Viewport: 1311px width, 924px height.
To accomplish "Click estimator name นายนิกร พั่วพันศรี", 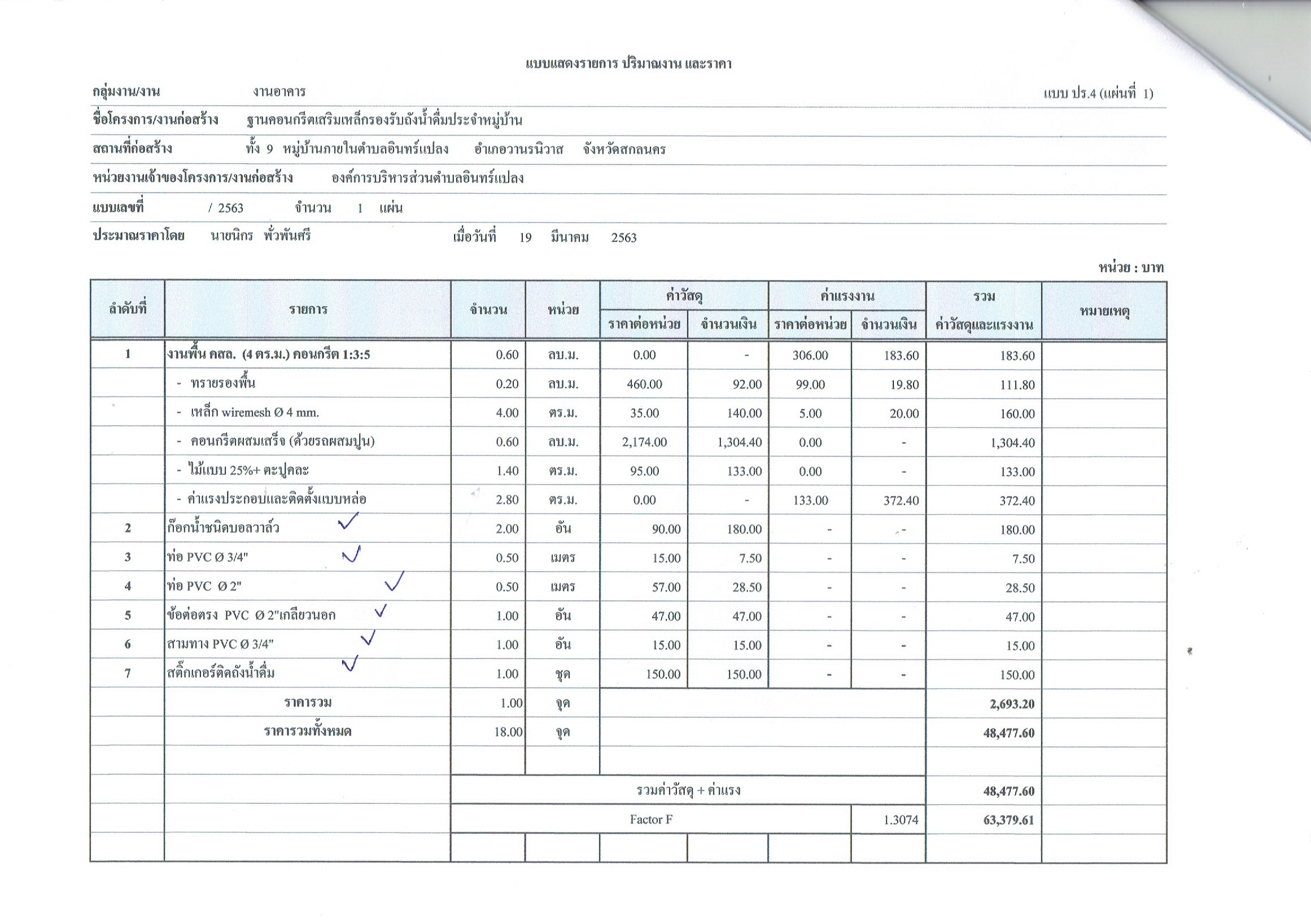I will [x=260, y=236].
